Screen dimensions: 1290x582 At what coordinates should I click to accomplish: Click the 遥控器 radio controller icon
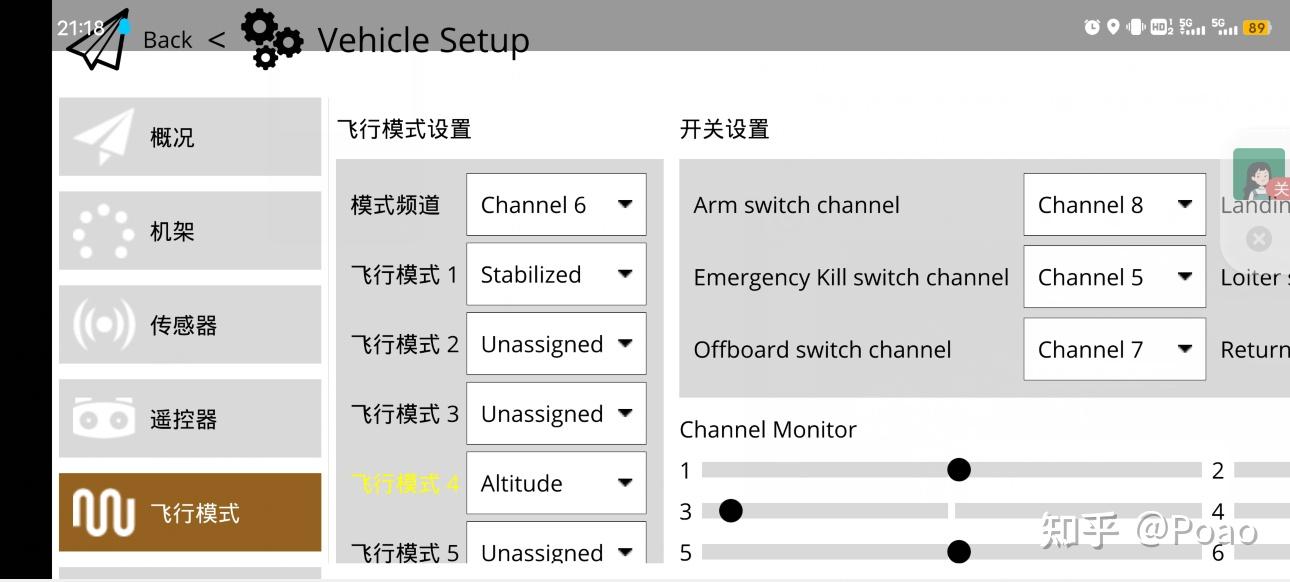coord(103,419)
